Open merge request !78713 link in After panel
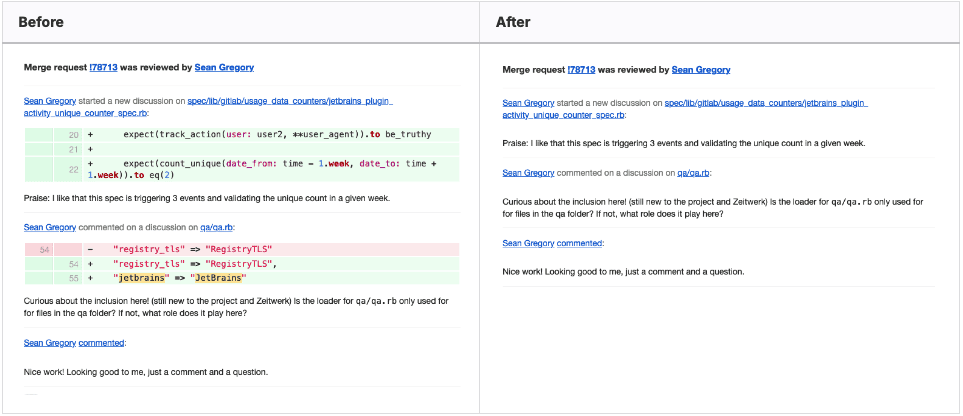The image size is (963, 416). (581, 70)
